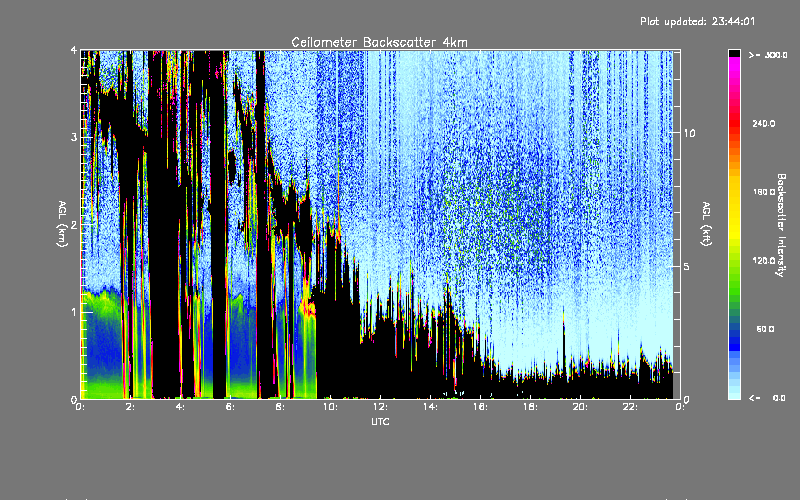The width and height of the screenshot is (800, 500).
Task: Click the '3' km label on the left axis
Action: tap(74, 137)
